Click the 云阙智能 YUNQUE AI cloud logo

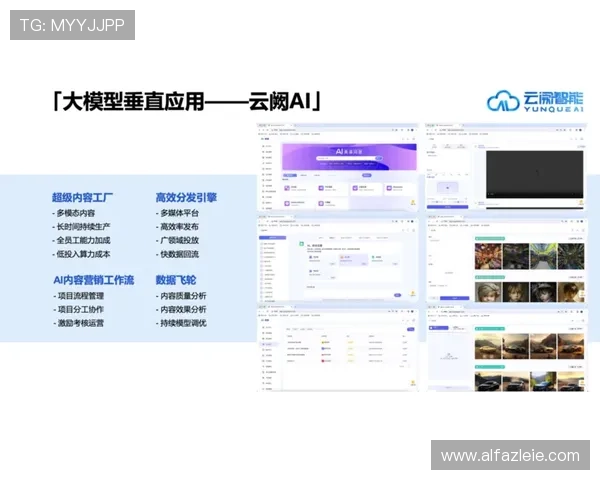tap(535, 101)
